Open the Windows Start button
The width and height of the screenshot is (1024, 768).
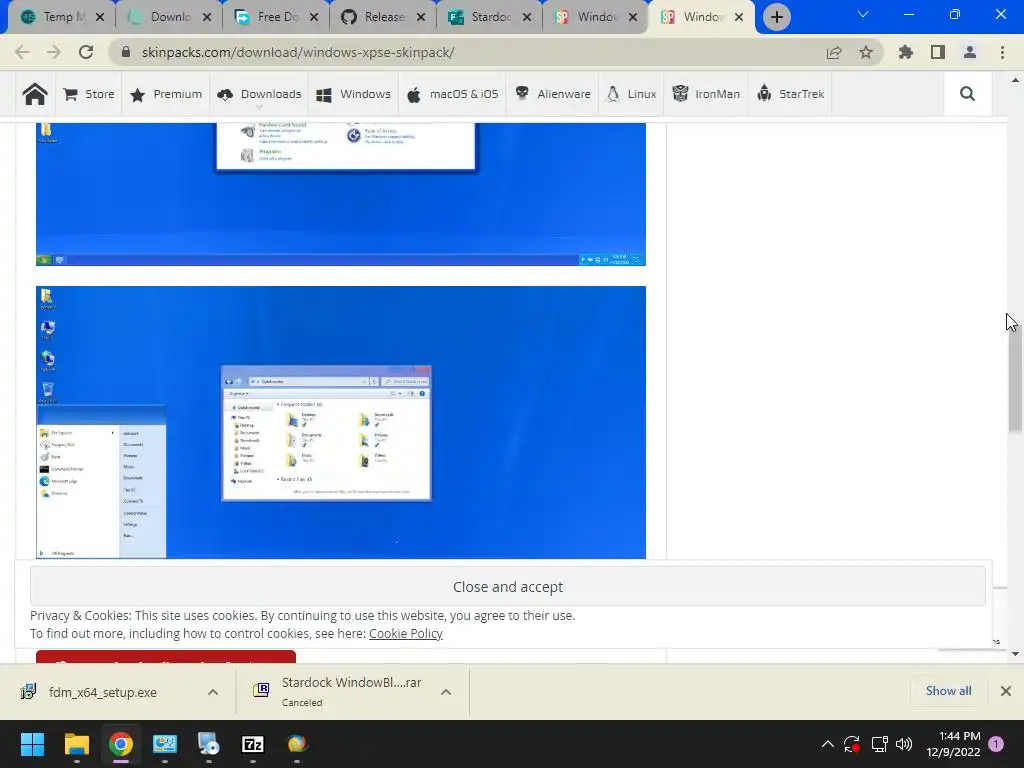(32, 744)
